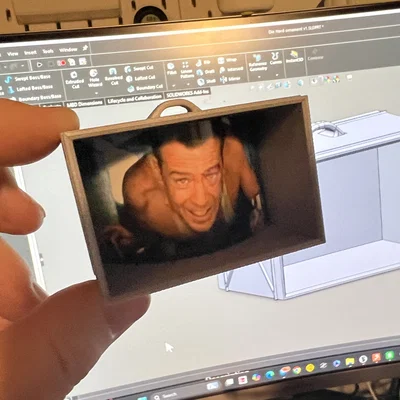Select the Swept Cut tool
Image resolution: width=400 pixels, height=400 pixels.
[139, 69]
